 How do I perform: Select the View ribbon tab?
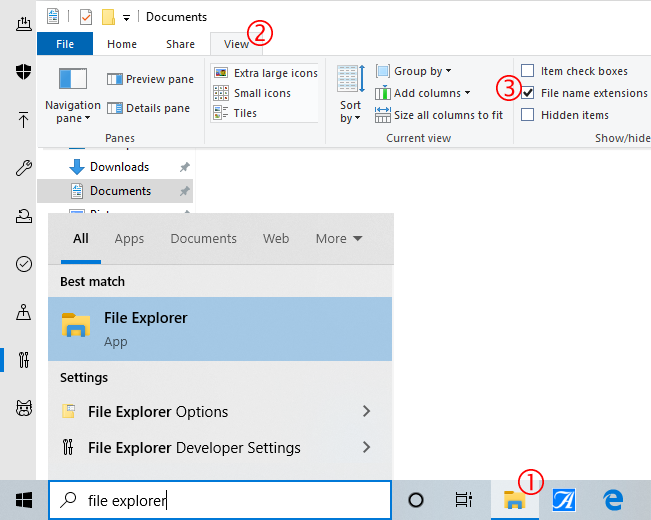(236, 44)
